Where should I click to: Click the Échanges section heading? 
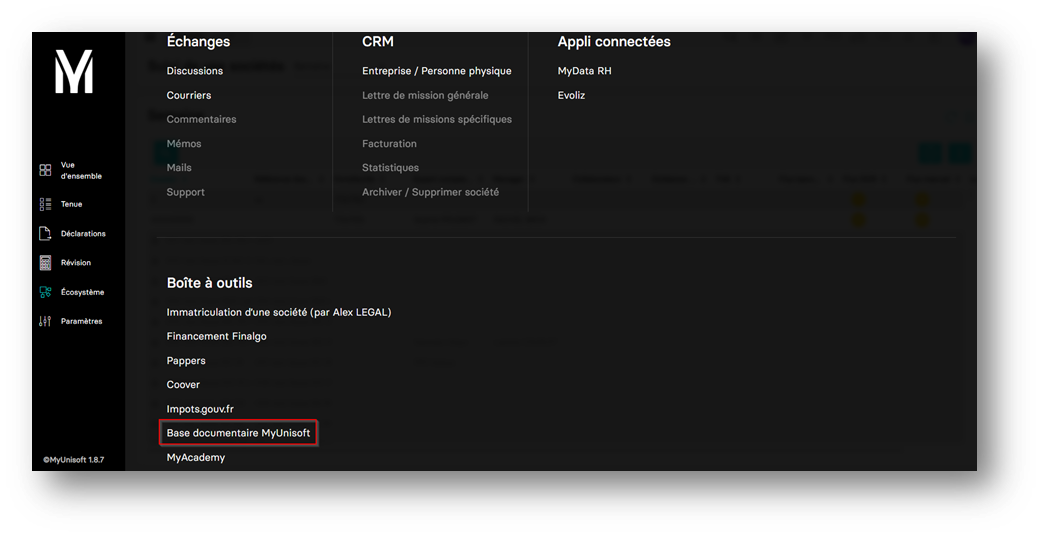pos(198,41)
